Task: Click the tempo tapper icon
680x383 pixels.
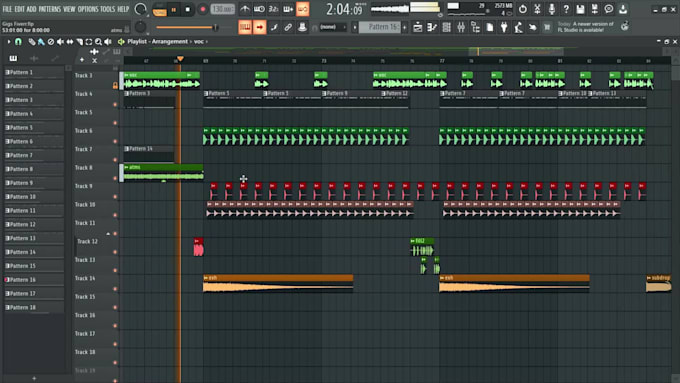Action: [x=518, y=27]
